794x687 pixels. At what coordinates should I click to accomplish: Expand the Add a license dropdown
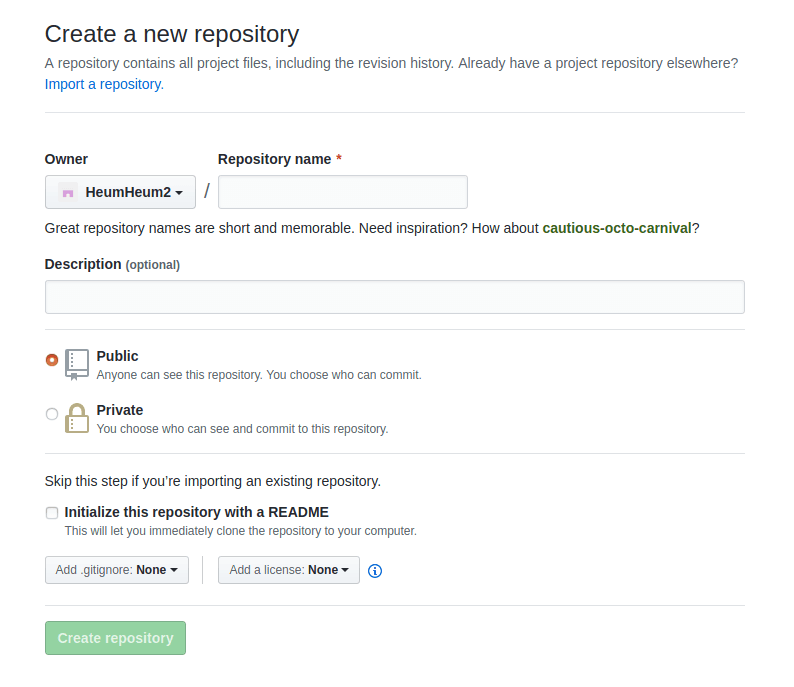tap(289, 570)
